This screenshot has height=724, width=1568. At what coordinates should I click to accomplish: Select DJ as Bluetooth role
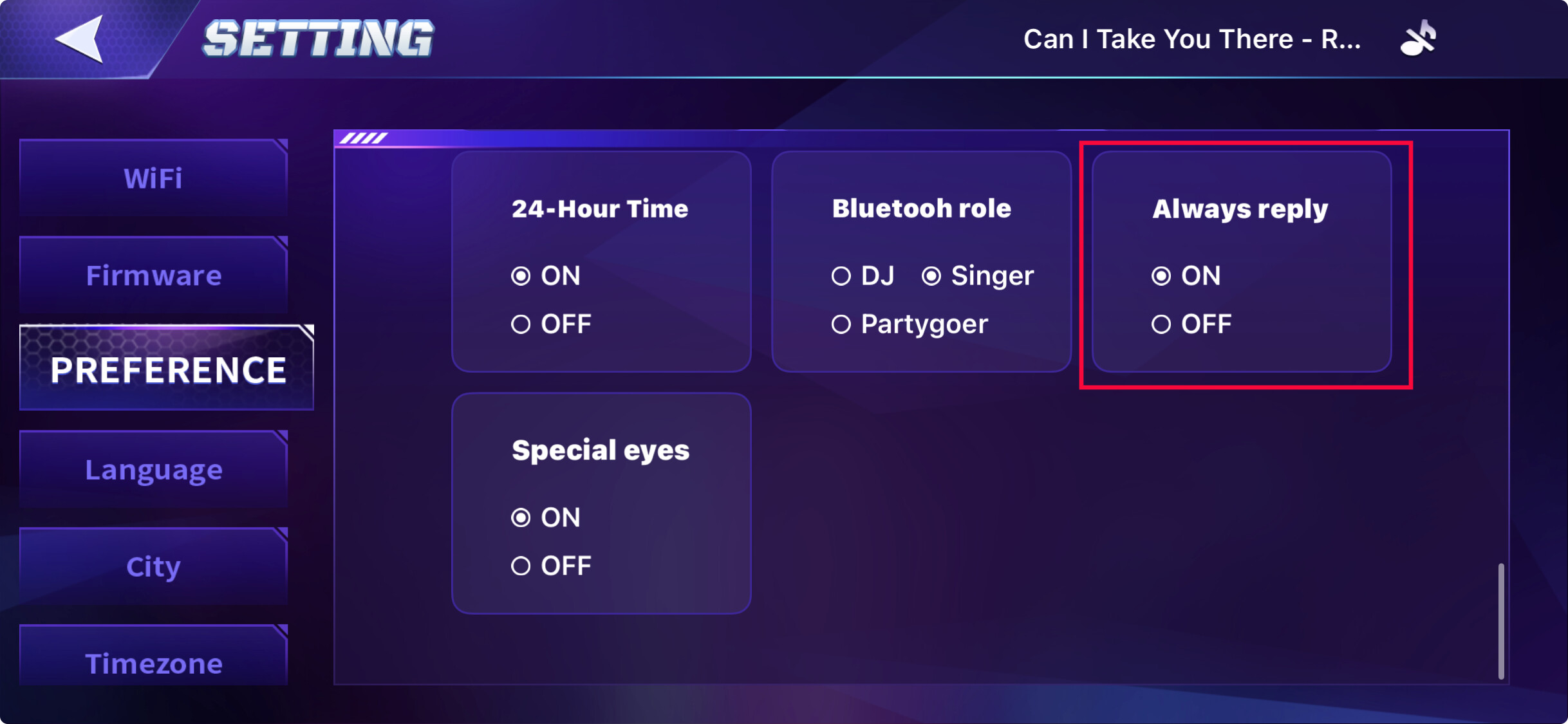tap(841, 276)
